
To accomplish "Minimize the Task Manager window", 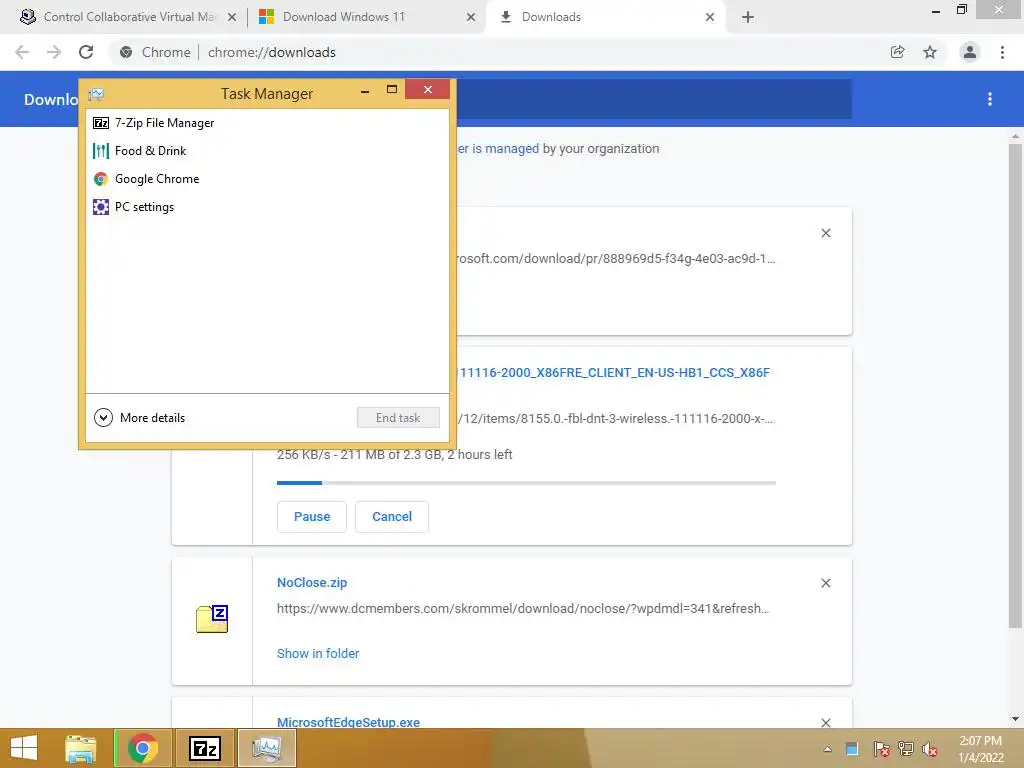I will point(365,90).
